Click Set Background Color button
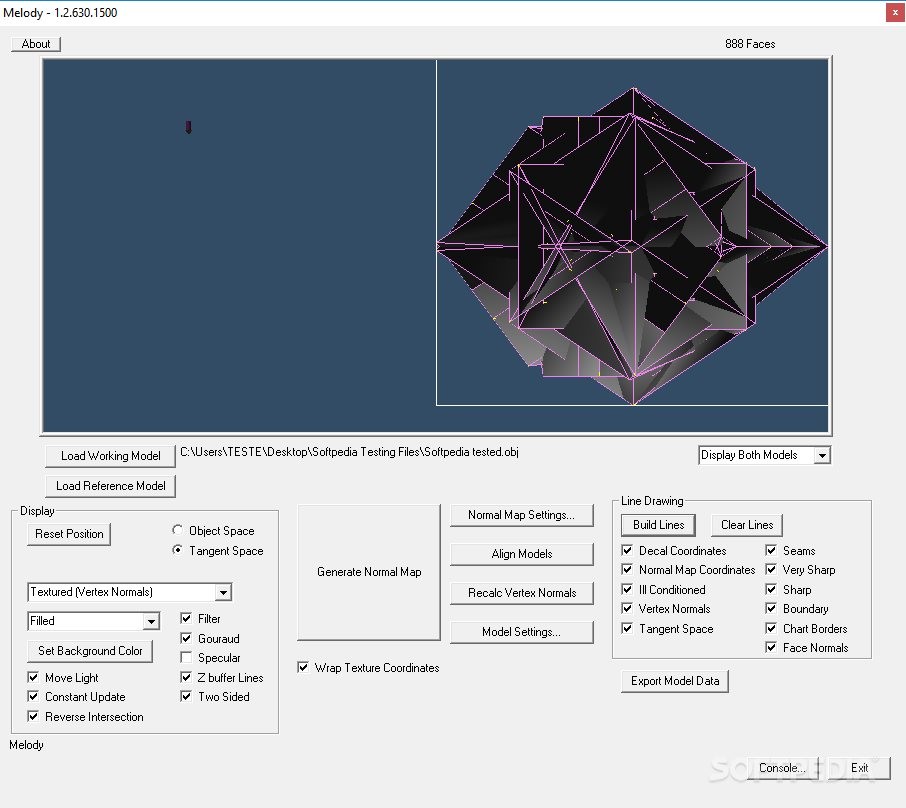 pyautogui.click(x=90, y=651)
